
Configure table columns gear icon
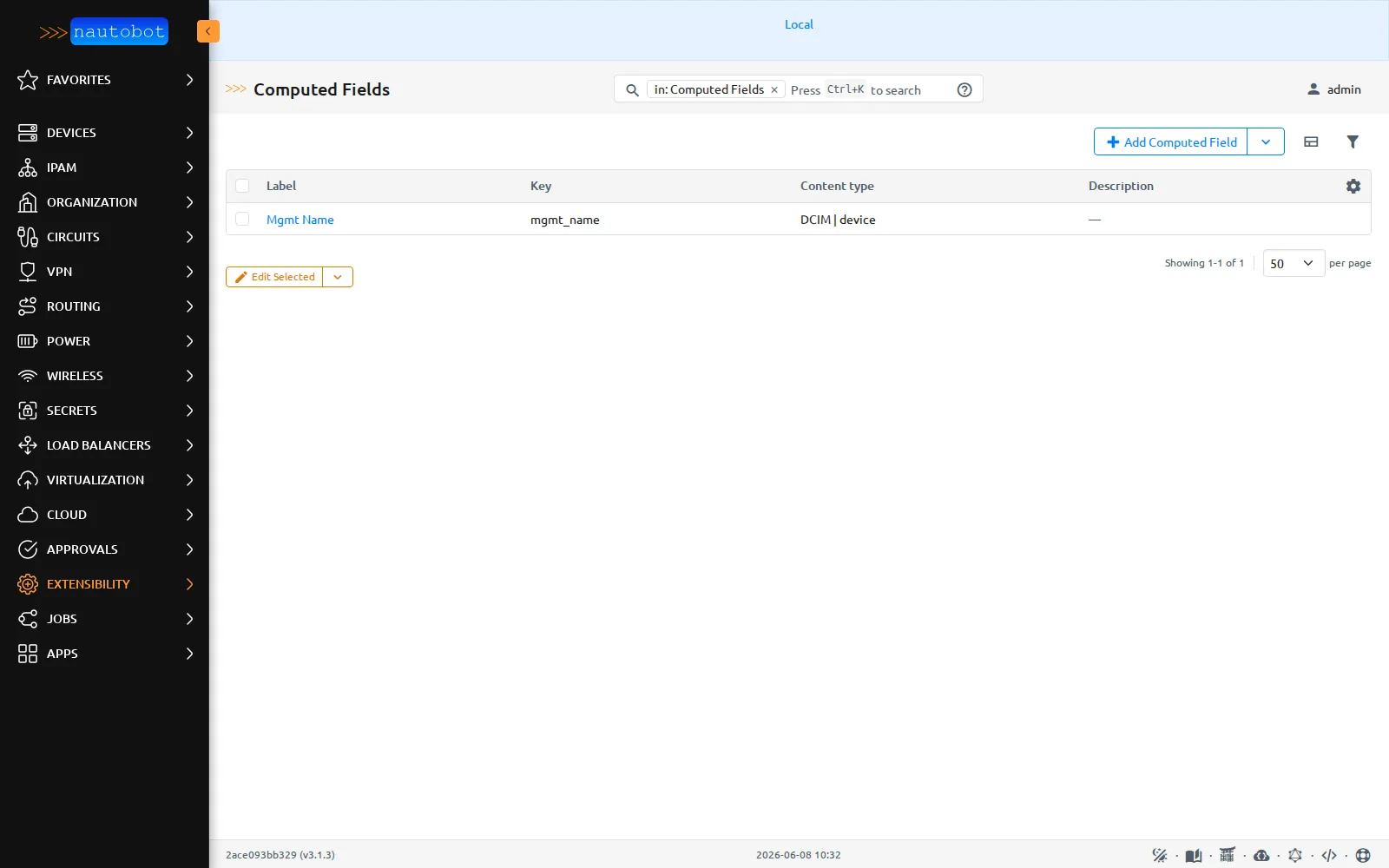coord(1353,186)
